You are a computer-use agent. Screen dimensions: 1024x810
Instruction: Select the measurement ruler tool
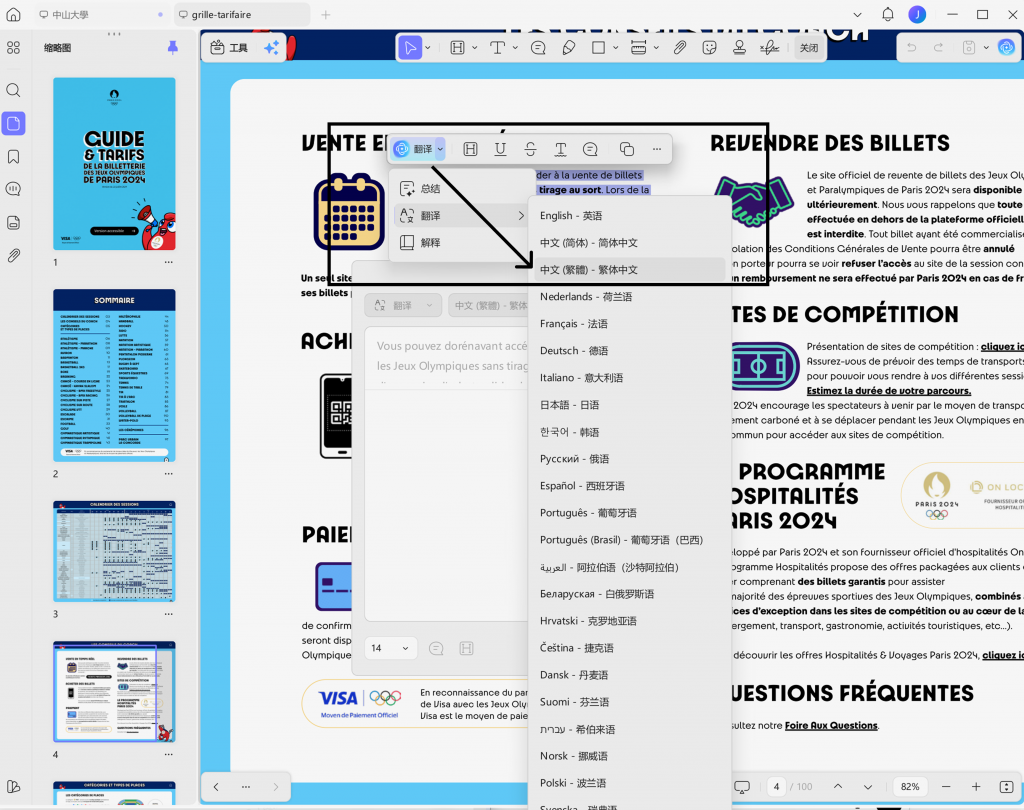tap(639, 48)
